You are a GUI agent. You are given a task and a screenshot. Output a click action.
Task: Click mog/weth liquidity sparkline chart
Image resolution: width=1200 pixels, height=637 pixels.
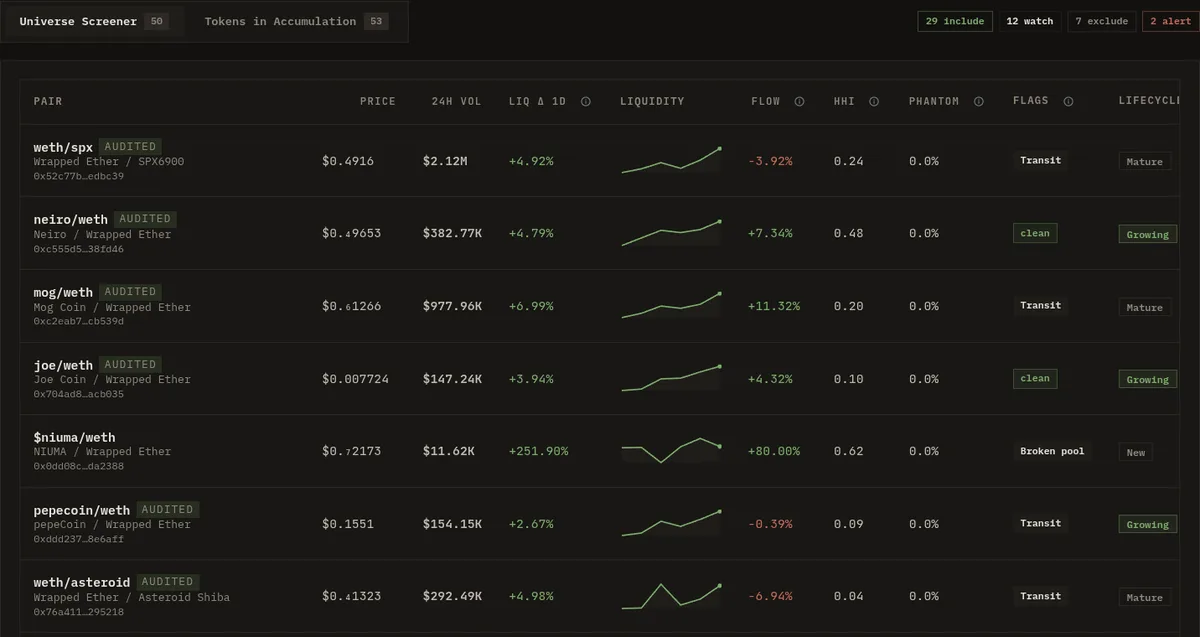pyautogui.click(x=671, y=306)
